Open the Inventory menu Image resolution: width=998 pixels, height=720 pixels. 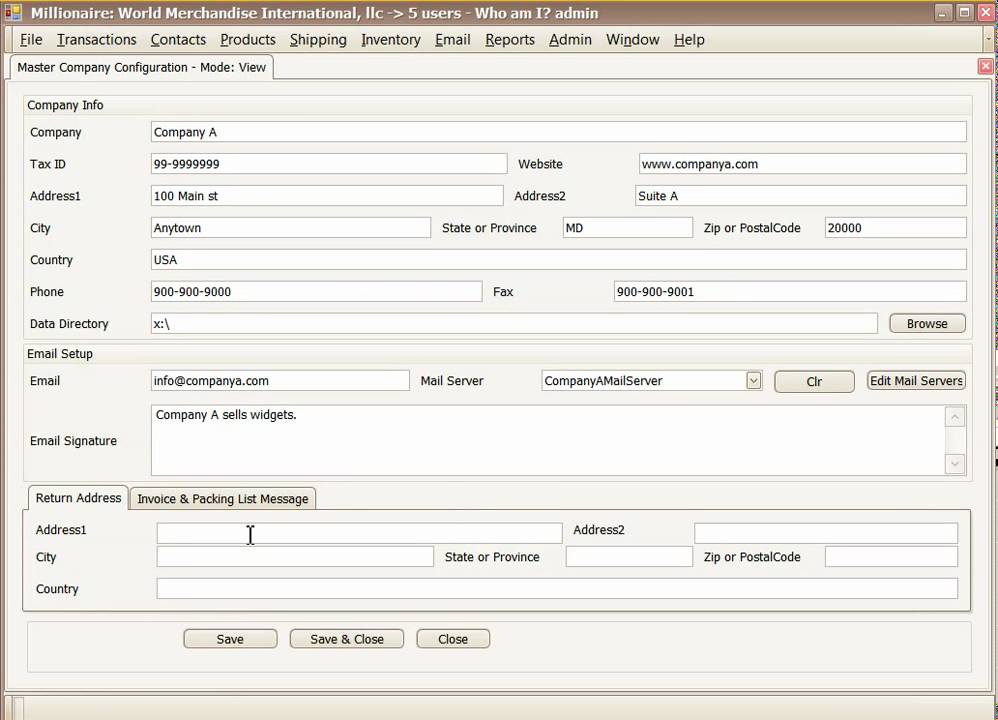point(391,39)
